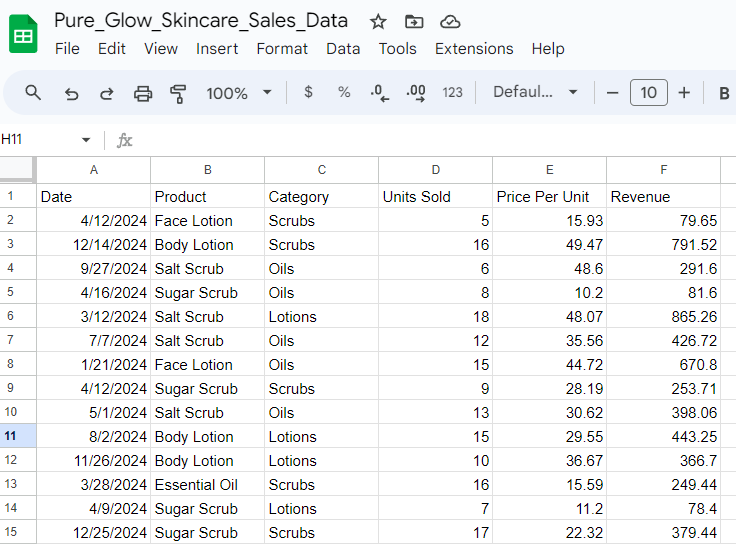Select revenue cell 865.26

point(664,316)
